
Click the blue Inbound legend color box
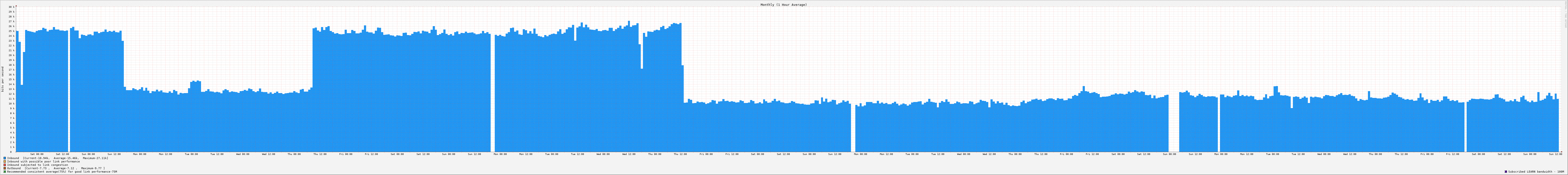click(5, 158)
